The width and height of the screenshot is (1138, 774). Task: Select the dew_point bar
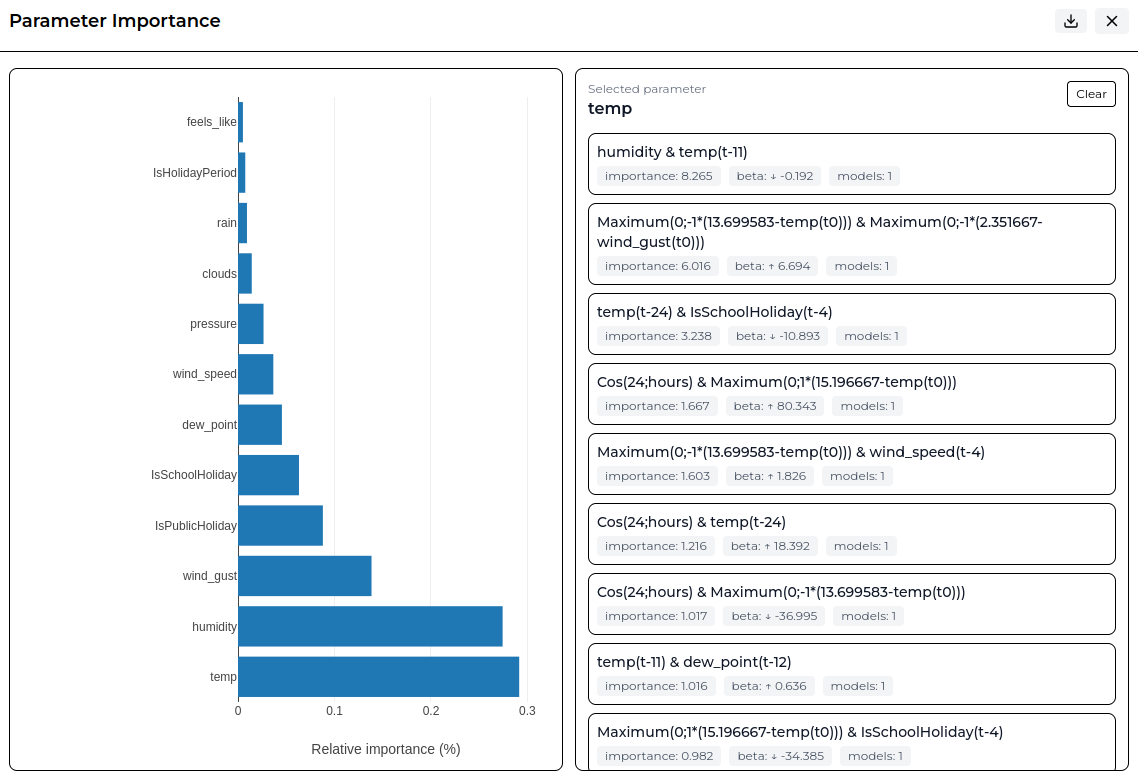[260, 425]
